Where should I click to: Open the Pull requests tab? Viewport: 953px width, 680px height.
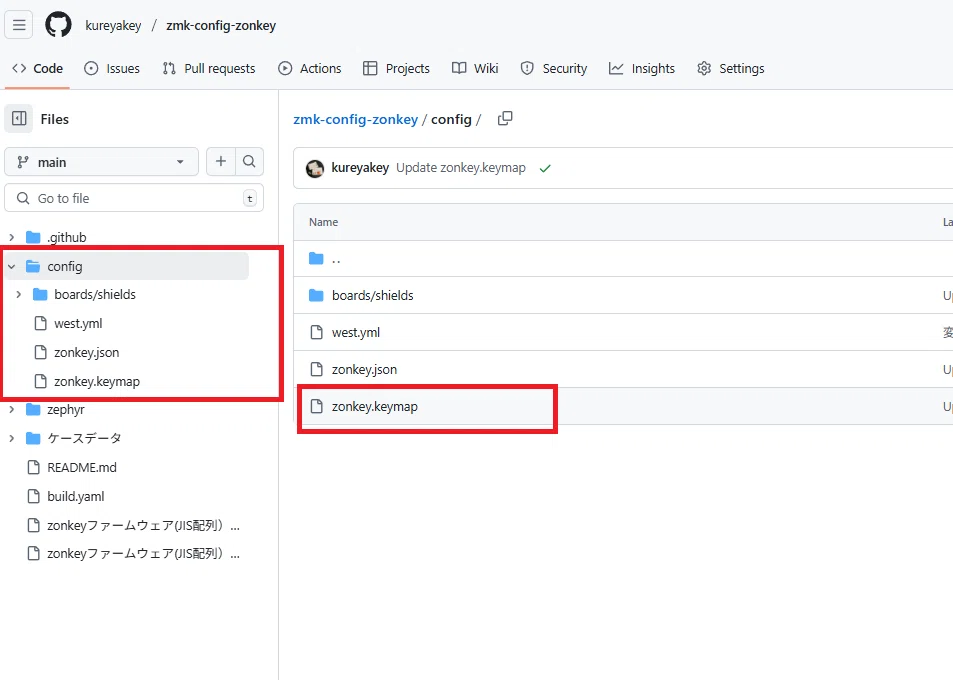[x=209, y=69]
